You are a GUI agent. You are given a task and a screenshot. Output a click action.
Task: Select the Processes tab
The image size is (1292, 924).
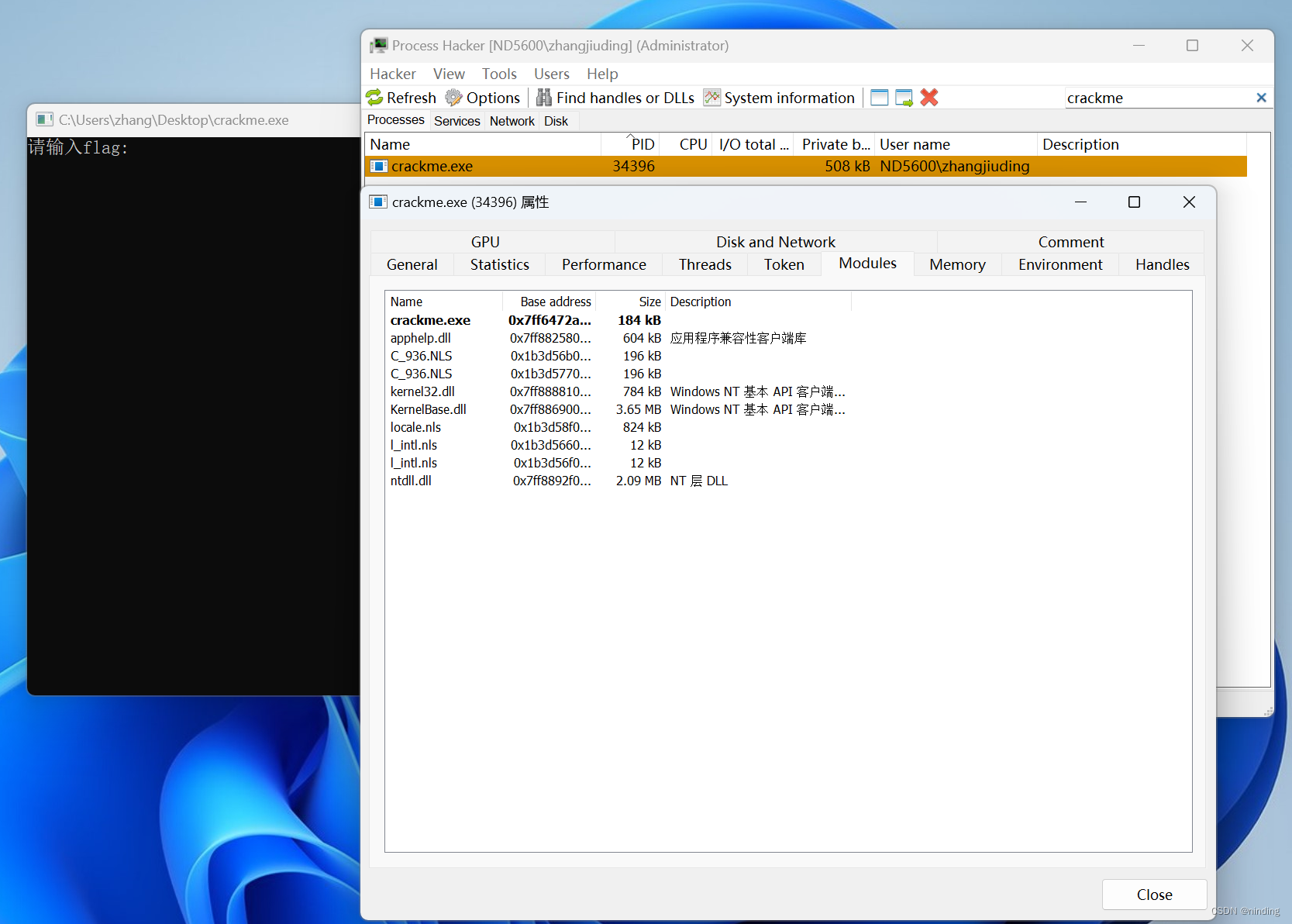[396, 119]
